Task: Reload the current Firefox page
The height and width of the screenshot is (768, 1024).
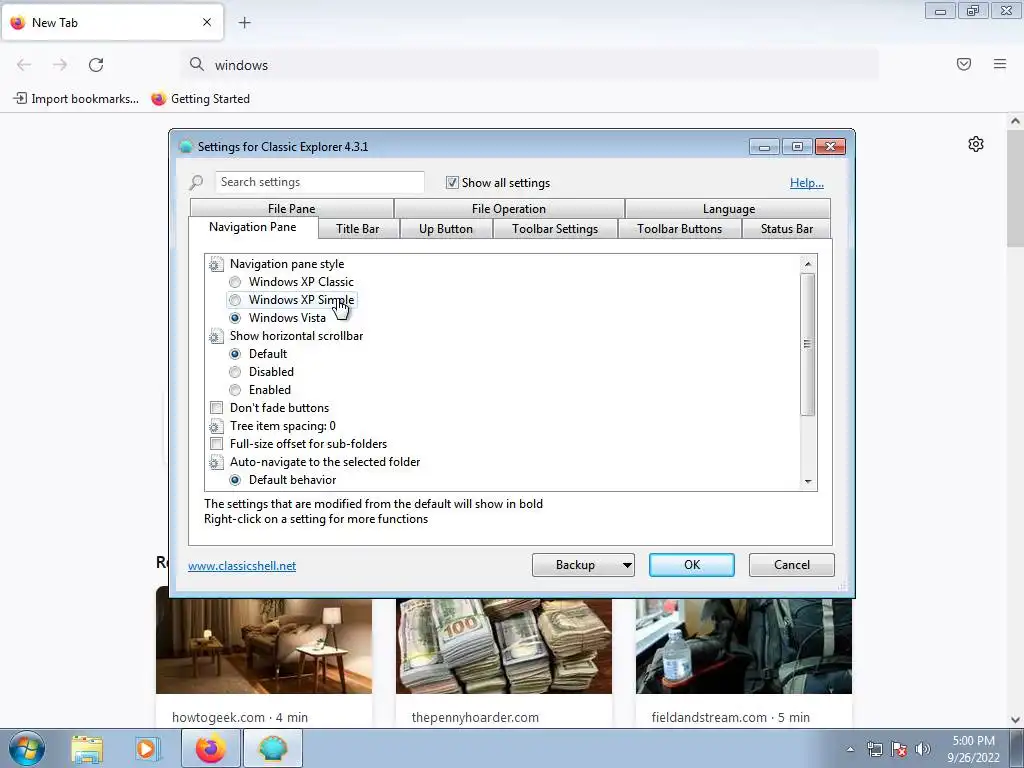Action: coord(96,65)
